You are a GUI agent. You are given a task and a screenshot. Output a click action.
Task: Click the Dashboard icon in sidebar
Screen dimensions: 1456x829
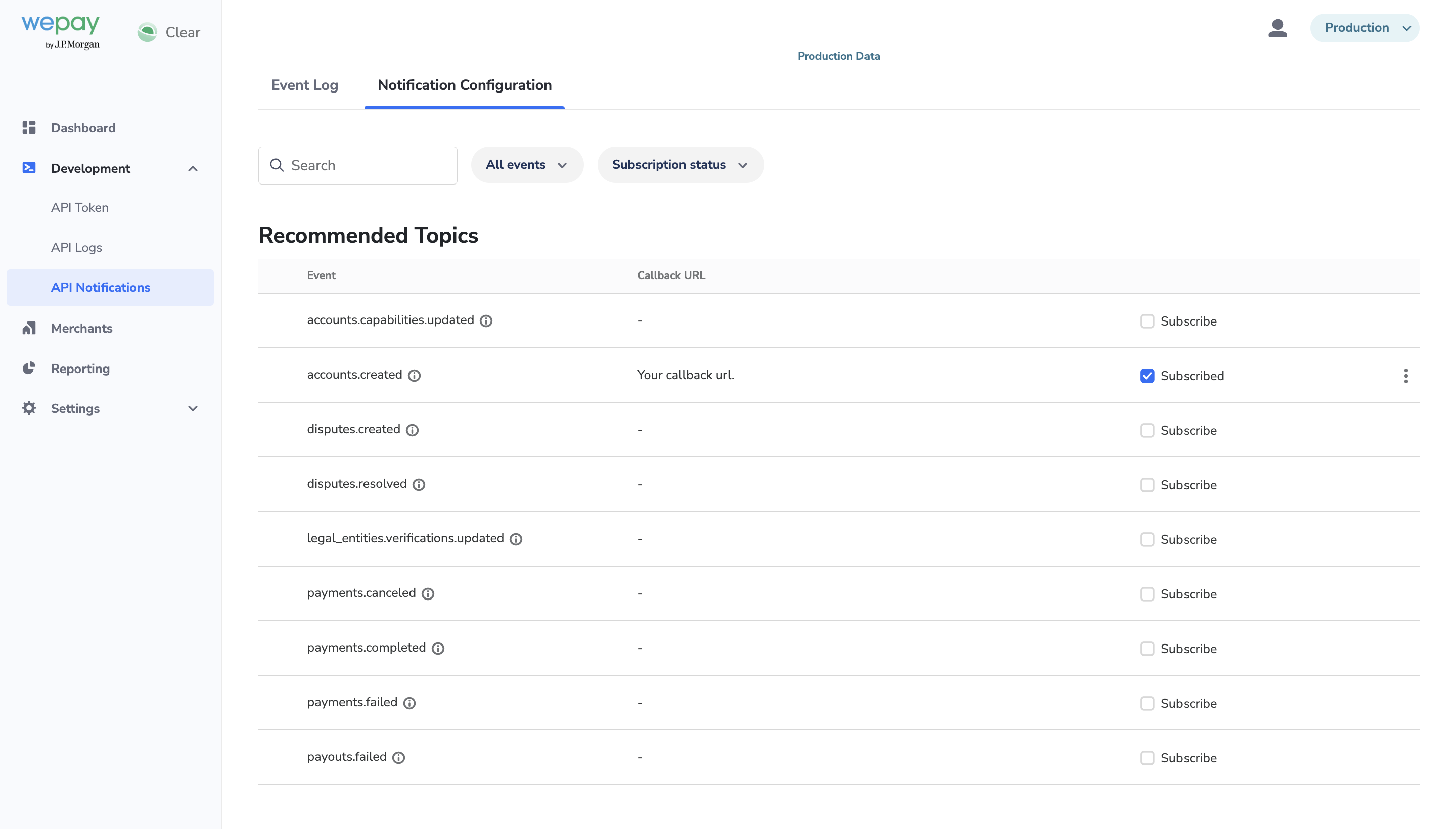click(x=29, y=127)
